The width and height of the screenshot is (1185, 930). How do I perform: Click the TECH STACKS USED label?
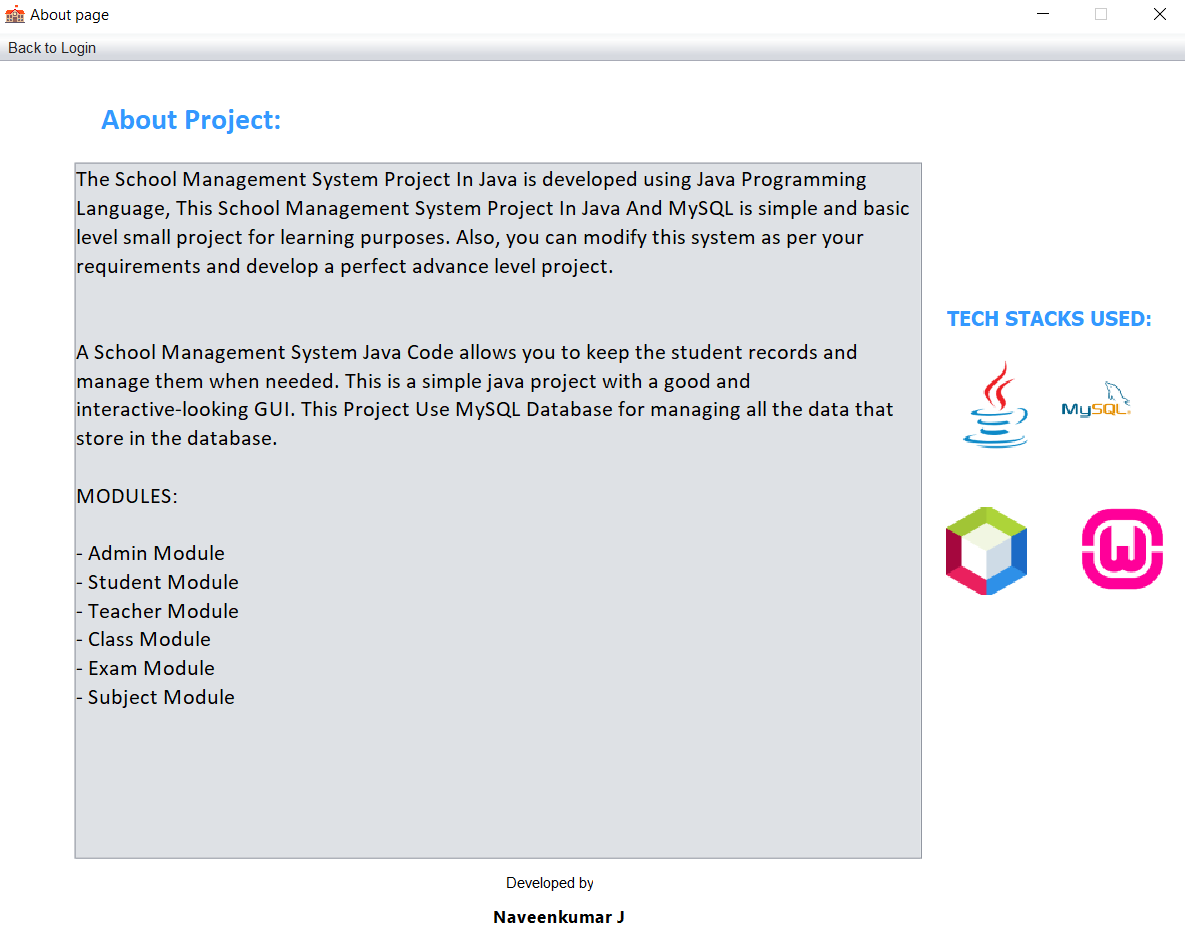[1049, 319]
